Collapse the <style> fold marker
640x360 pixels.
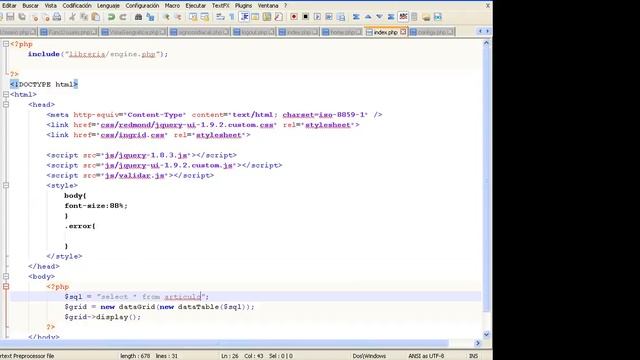coord(6,185)
